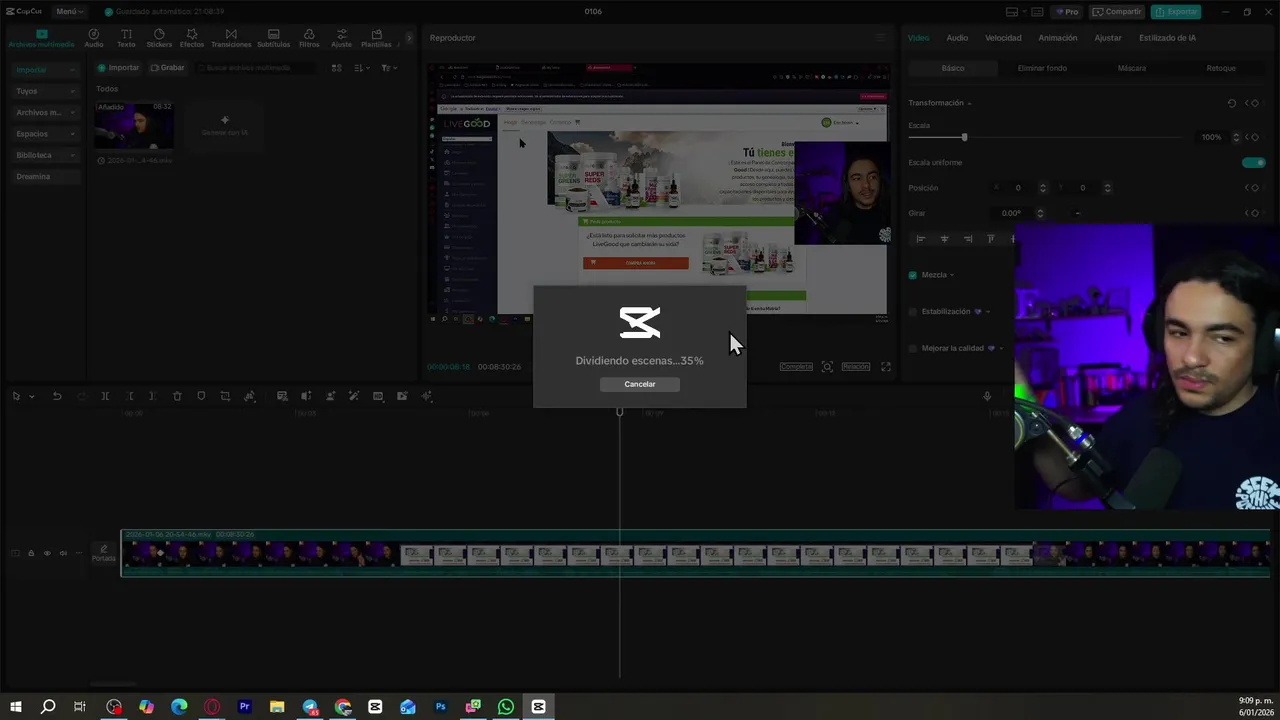Switch to Estilizado de IA tab
1280x720 pixels.
[1167, 38]
